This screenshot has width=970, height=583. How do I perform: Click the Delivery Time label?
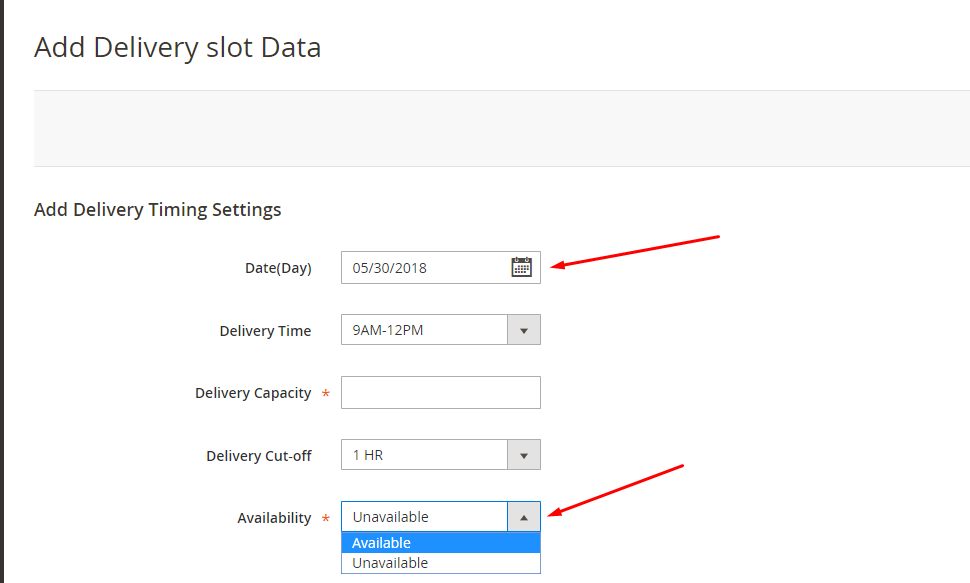(265, 331)
